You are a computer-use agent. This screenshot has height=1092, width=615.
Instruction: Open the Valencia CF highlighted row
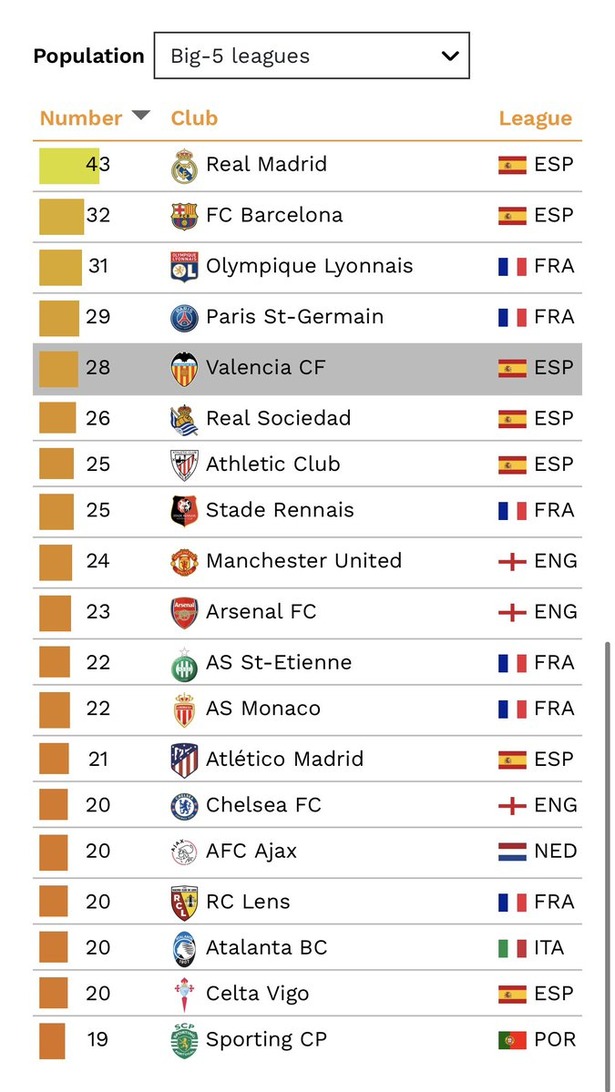coord(307,369)
